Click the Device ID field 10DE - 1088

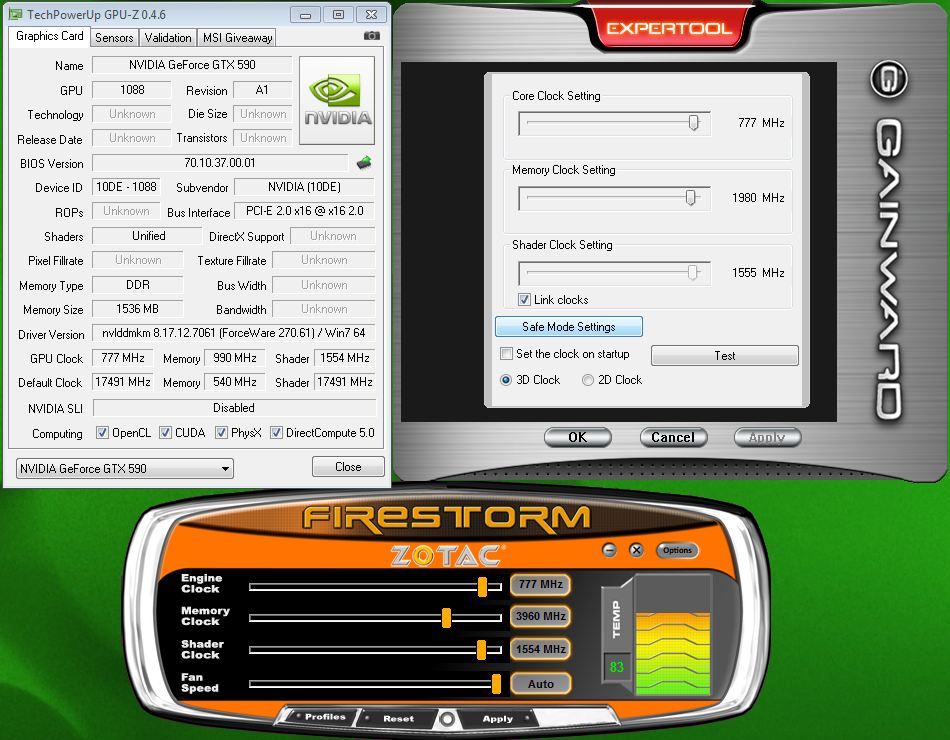pos(126,187)
